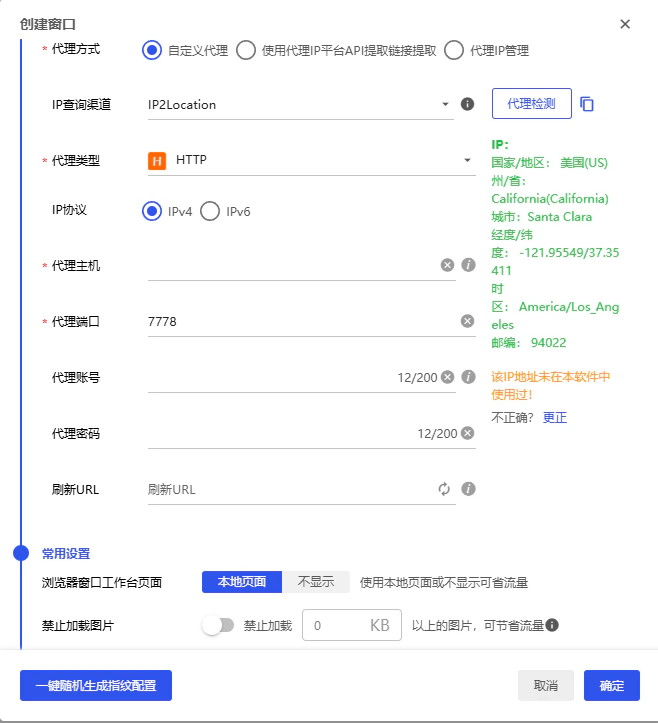Toggle 禁止加载 images switch
The height and width of the screenshot is (723, 658).
click(x=218, y=625)
